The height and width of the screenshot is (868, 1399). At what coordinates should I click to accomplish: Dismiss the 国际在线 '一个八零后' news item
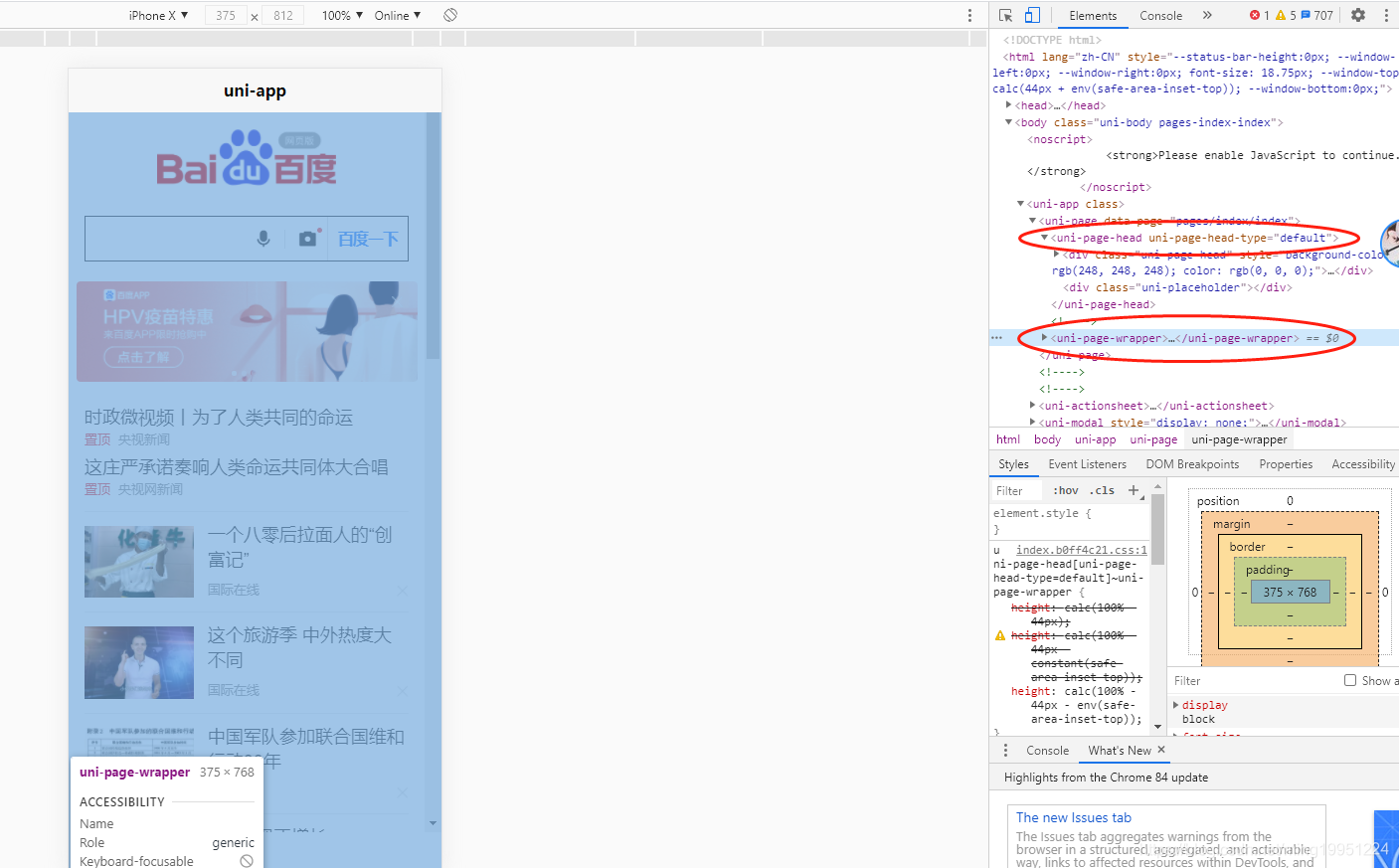(403, 591)
